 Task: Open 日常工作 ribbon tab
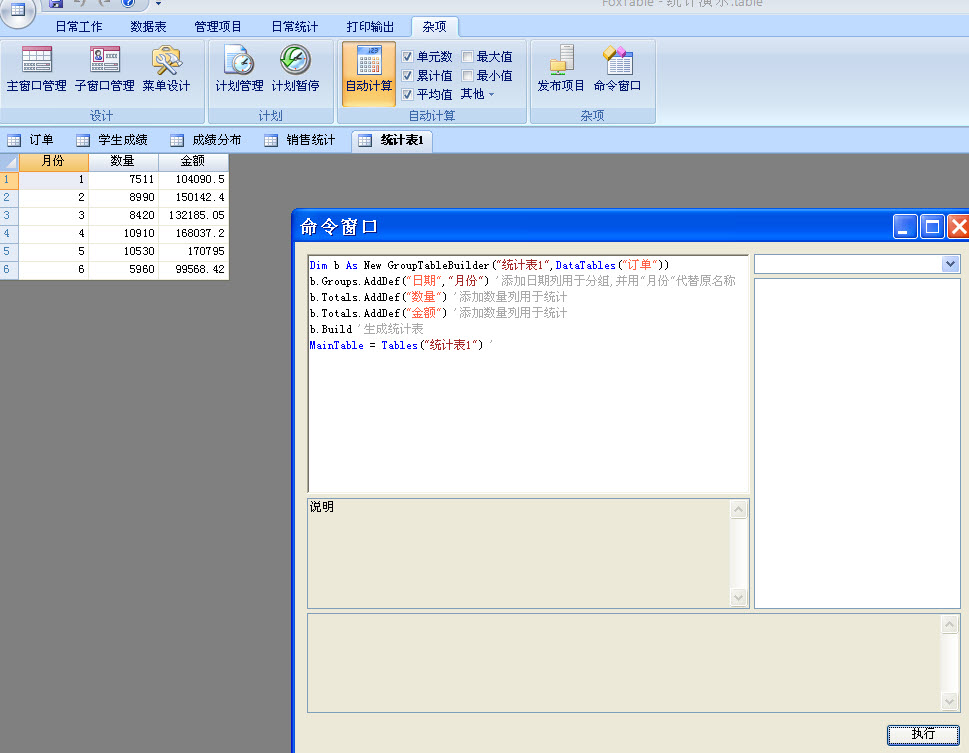click(79, 27)
